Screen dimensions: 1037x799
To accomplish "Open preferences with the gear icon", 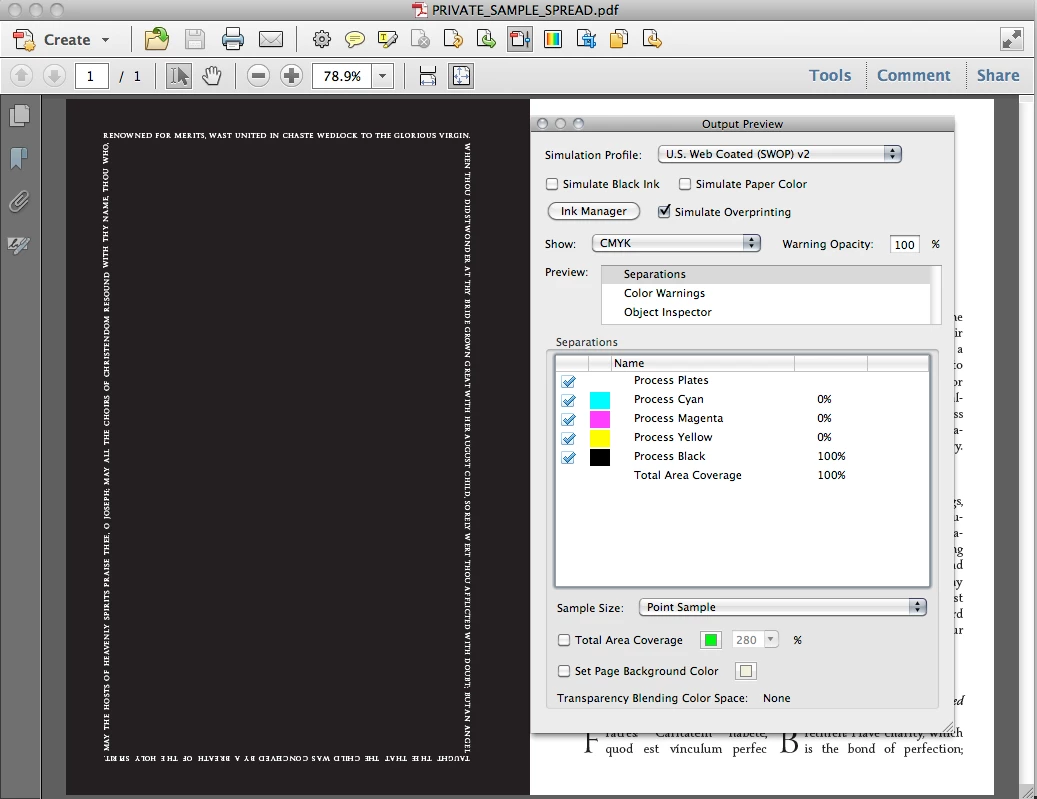I will pyautogui.click(x=321, y=40).
